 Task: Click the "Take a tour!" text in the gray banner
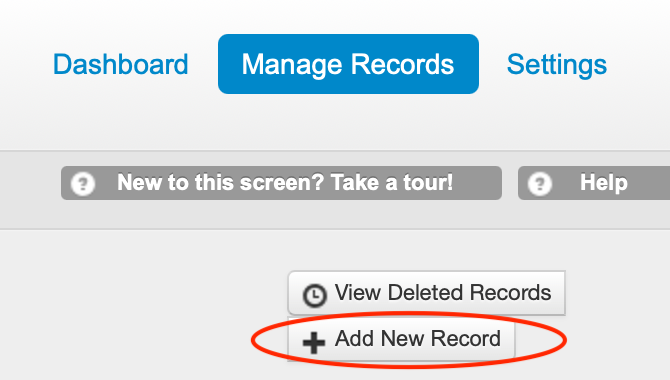(392, 183)
